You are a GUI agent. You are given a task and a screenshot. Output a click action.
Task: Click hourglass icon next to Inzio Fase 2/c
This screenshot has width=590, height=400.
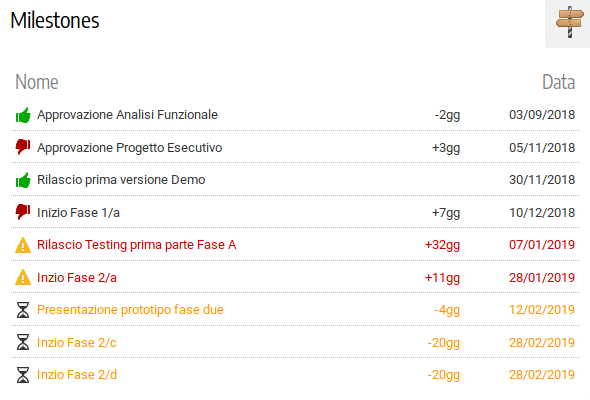pos(23,342)
